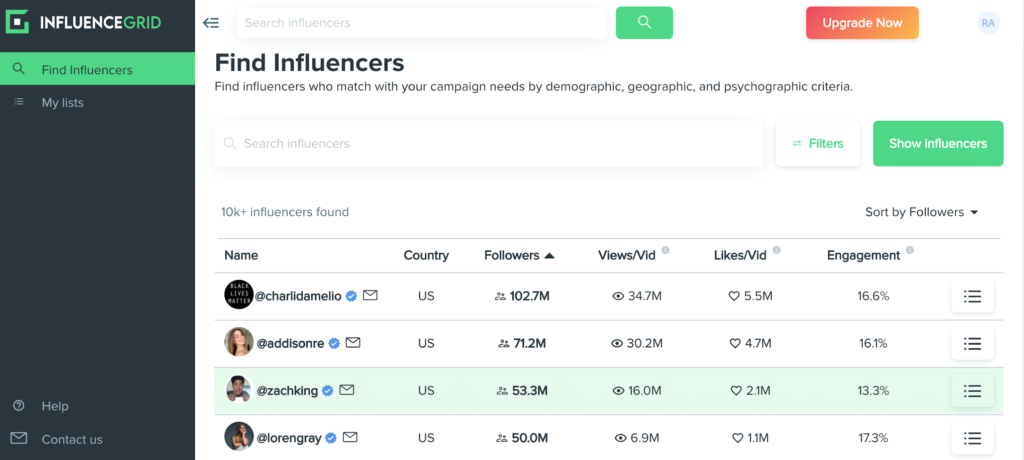
Task: Click the Likes/Vid column header
Action: point(740,255)
